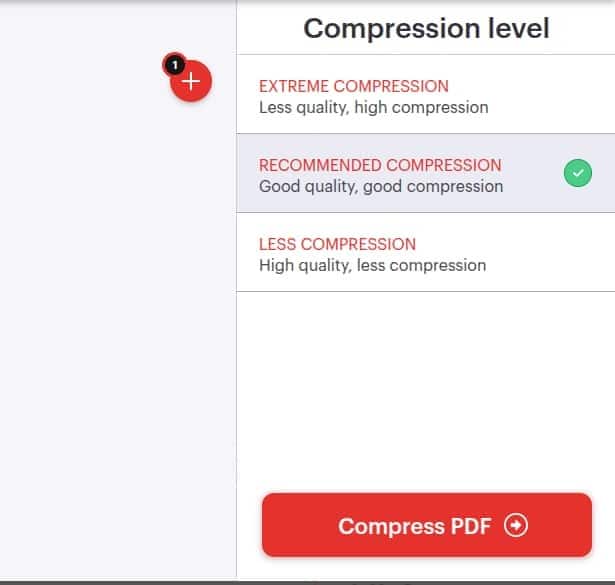The height and width of the screenshot is (585, 615).
Task: Click 'High quality, less compression' description
Action: [x=372, y=265]
